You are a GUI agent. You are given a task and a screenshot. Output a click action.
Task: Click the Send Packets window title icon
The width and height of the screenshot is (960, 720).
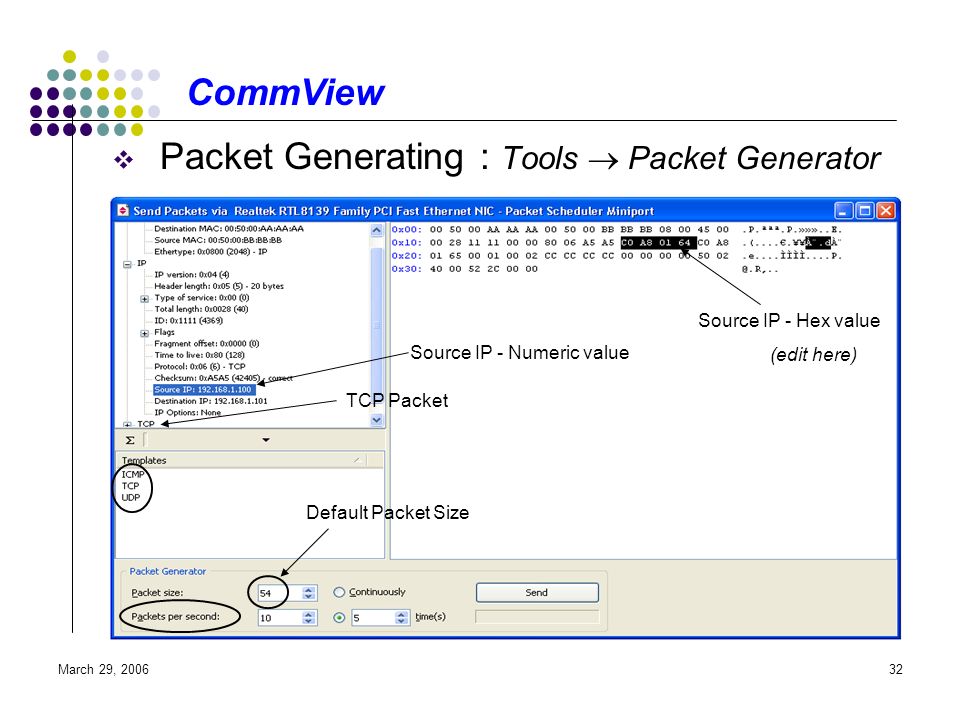(123, 211)
